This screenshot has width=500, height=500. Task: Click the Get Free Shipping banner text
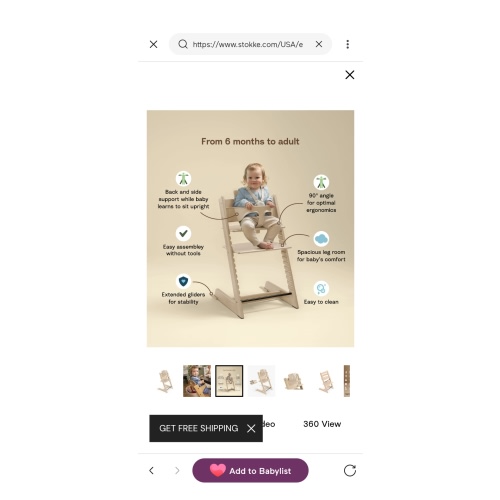199,428
